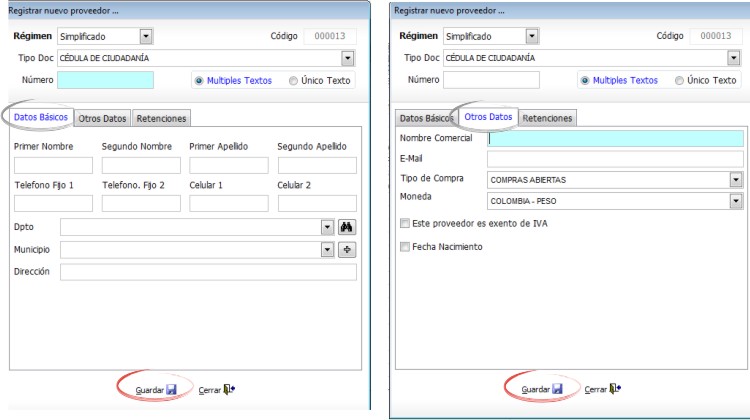
Task: Click the Primer Nombre input field
Action: click(x=53, y=166)
